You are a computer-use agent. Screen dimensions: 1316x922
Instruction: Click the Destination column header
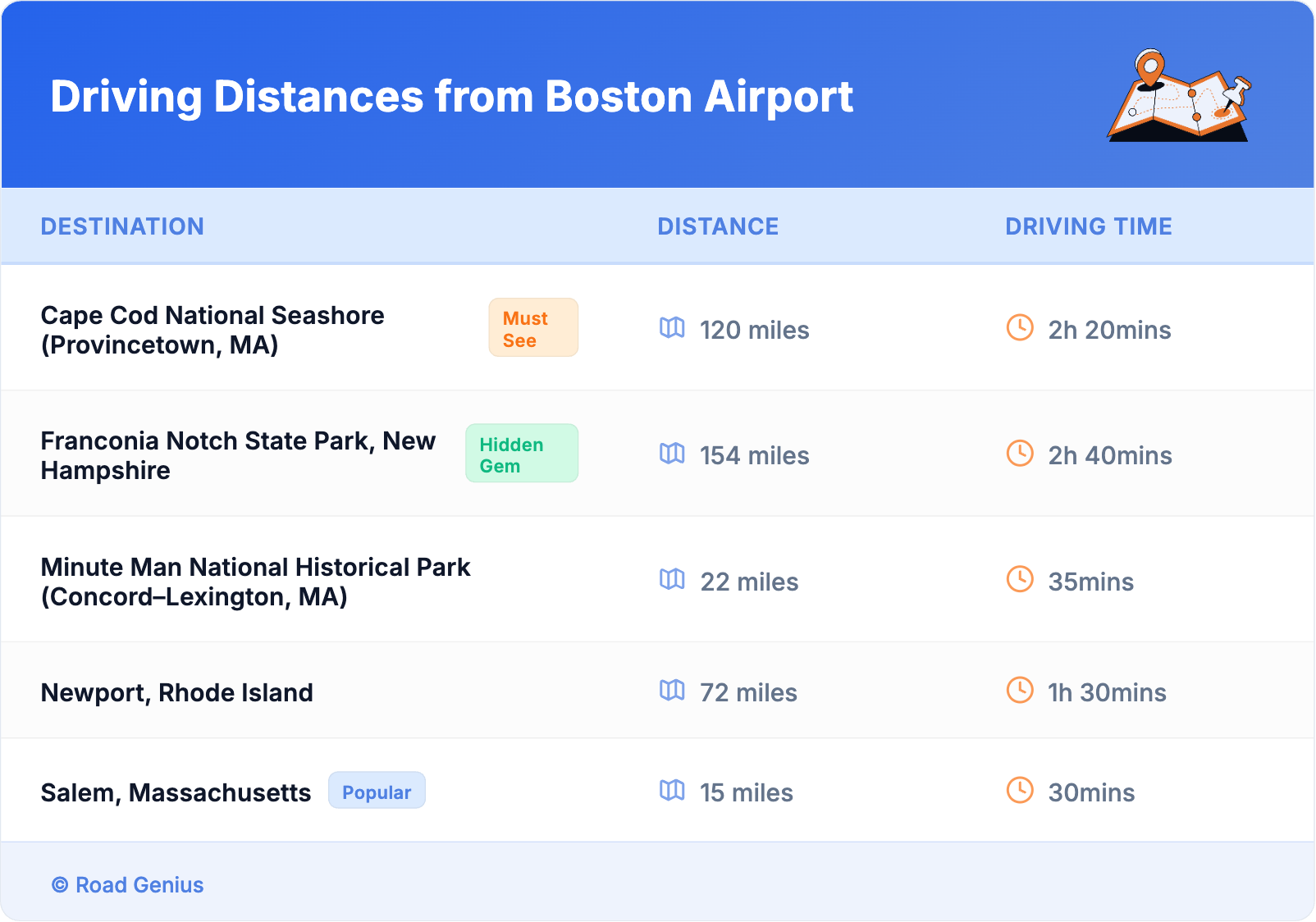(122, 226)
